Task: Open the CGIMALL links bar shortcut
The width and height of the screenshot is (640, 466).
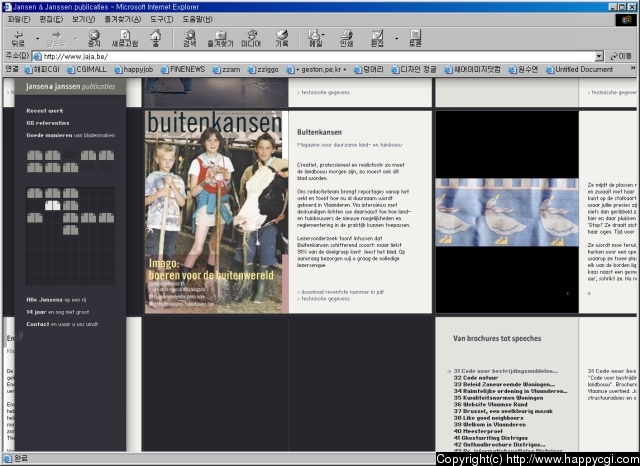Action: (87, 69)
